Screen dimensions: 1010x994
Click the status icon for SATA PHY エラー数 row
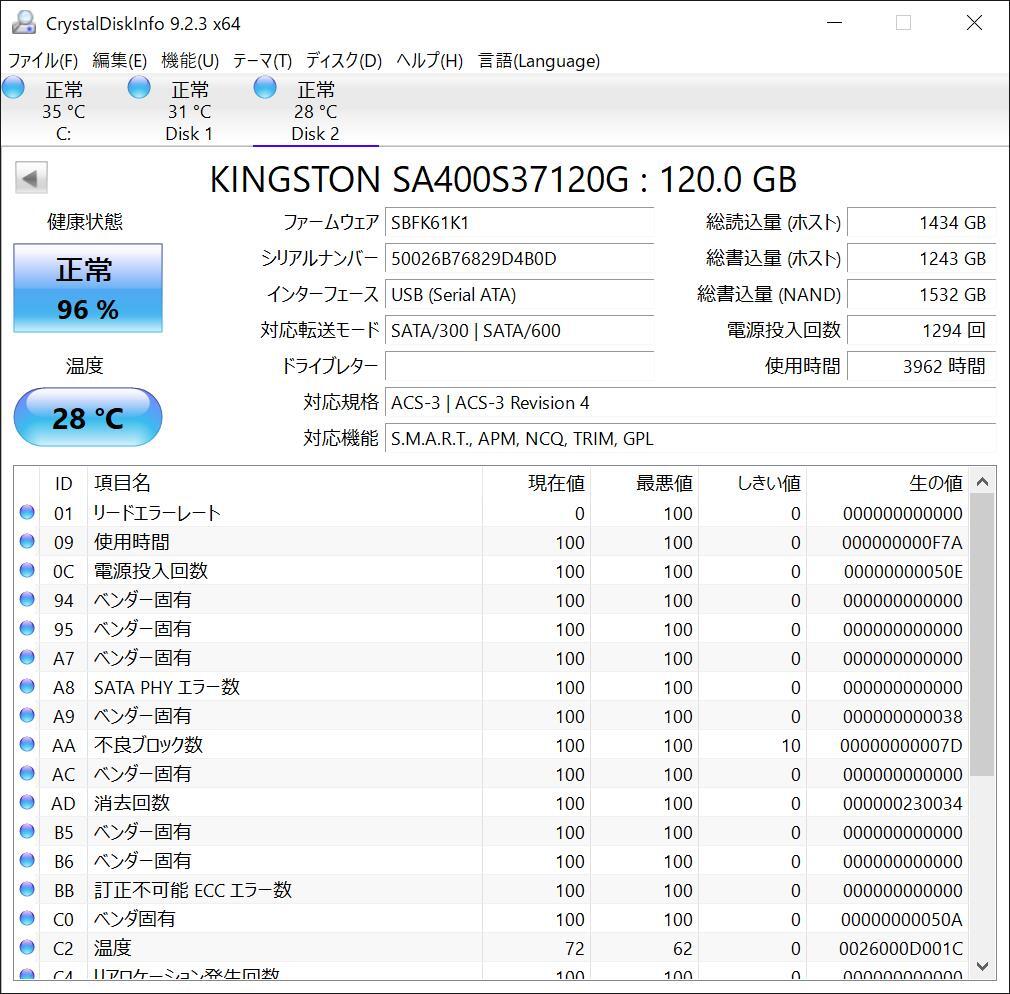27,687
